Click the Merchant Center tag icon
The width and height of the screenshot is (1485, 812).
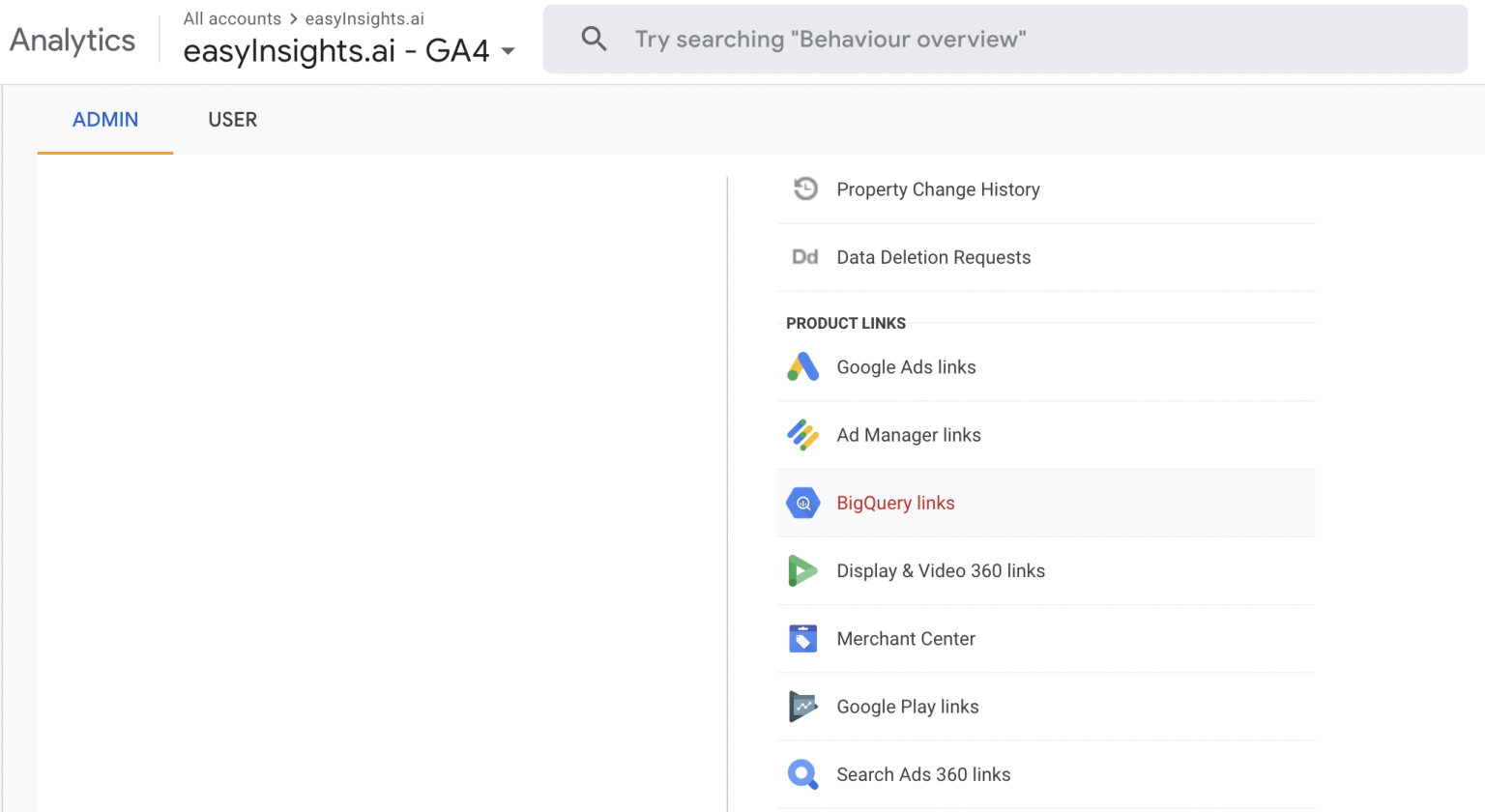[802, 639]
